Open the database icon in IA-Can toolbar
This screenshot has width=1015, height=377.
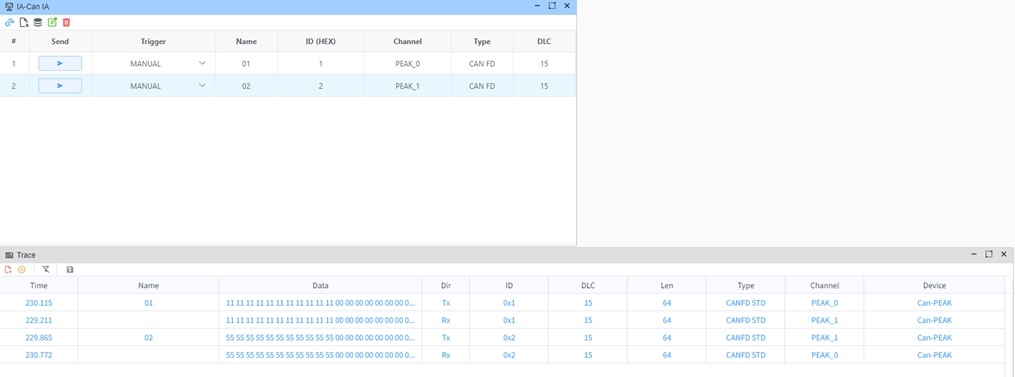[x=38, y=22]
